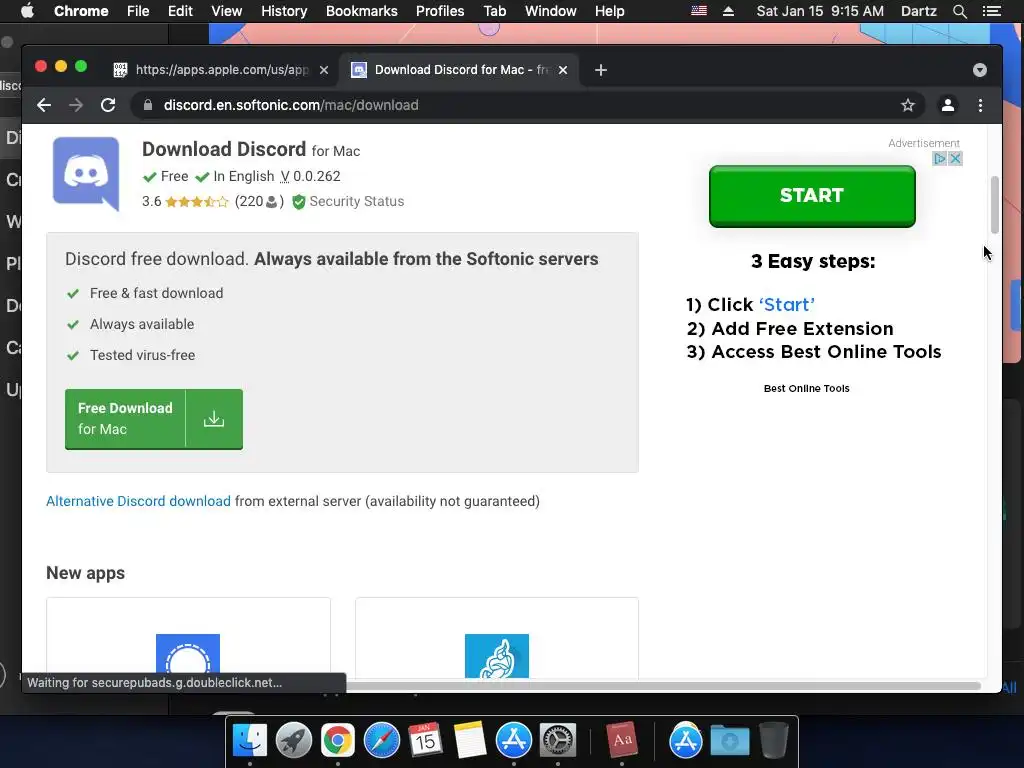
Task: Click the version number V 0.0.262
Action: 310,176
